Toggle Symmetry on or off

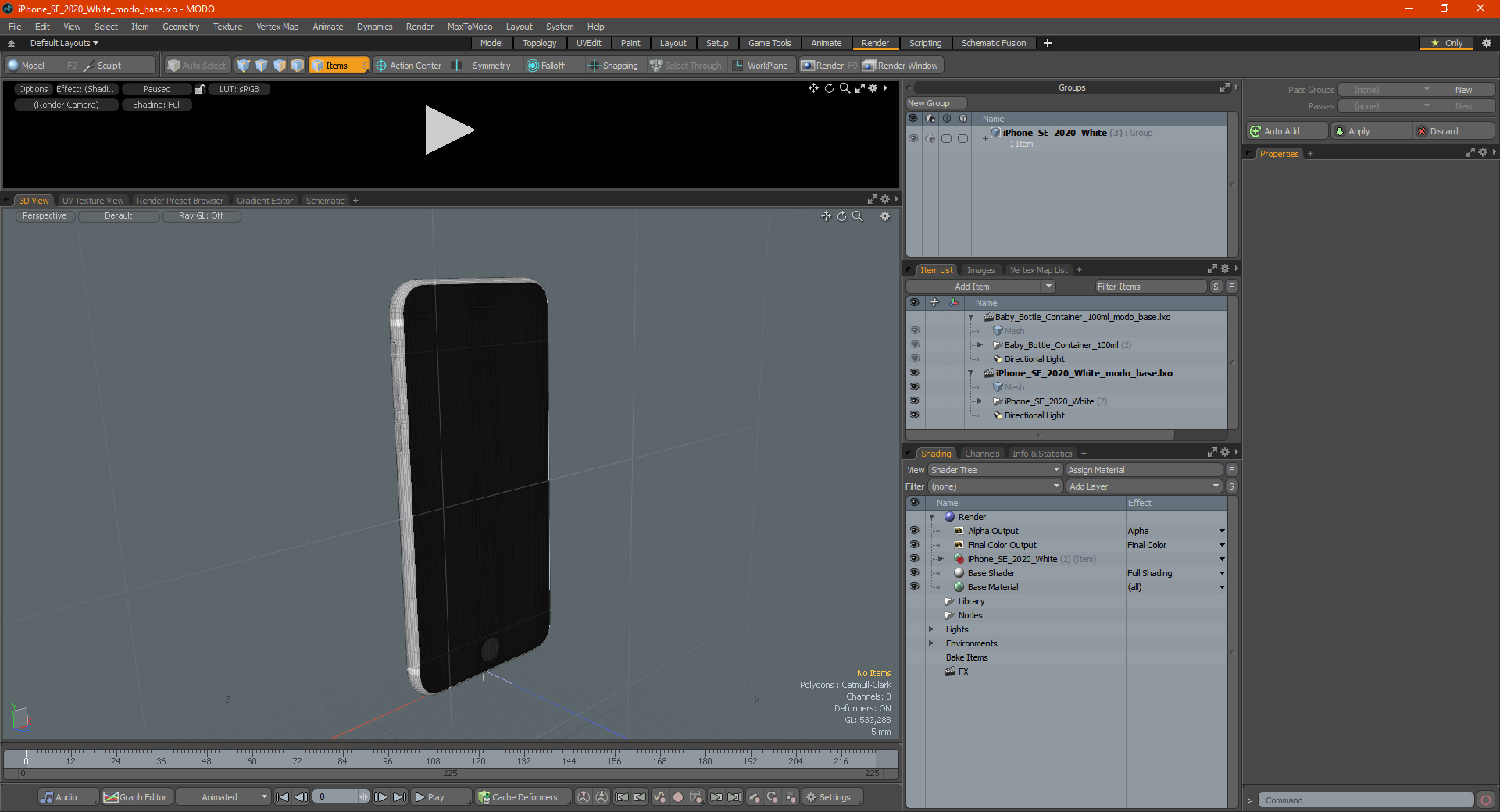click(x=483, y=66)
